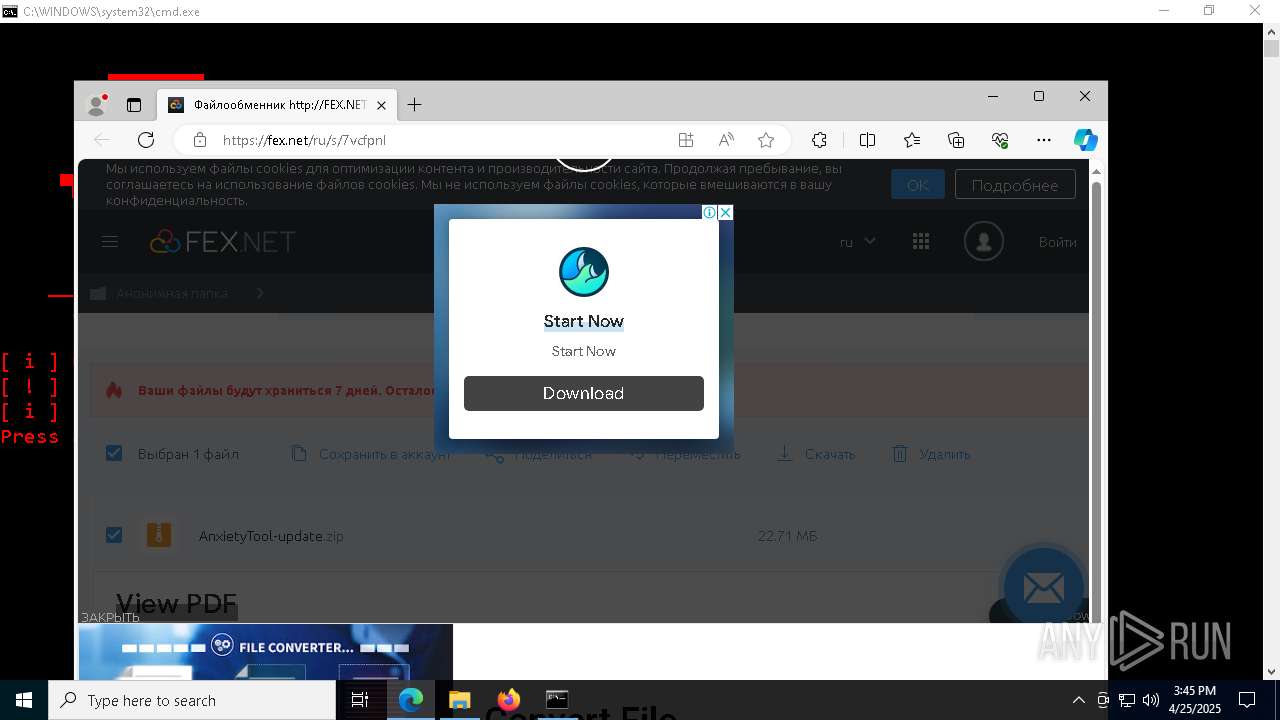
Task: Click the Войти login link
Action: [x=1057, y=242]
